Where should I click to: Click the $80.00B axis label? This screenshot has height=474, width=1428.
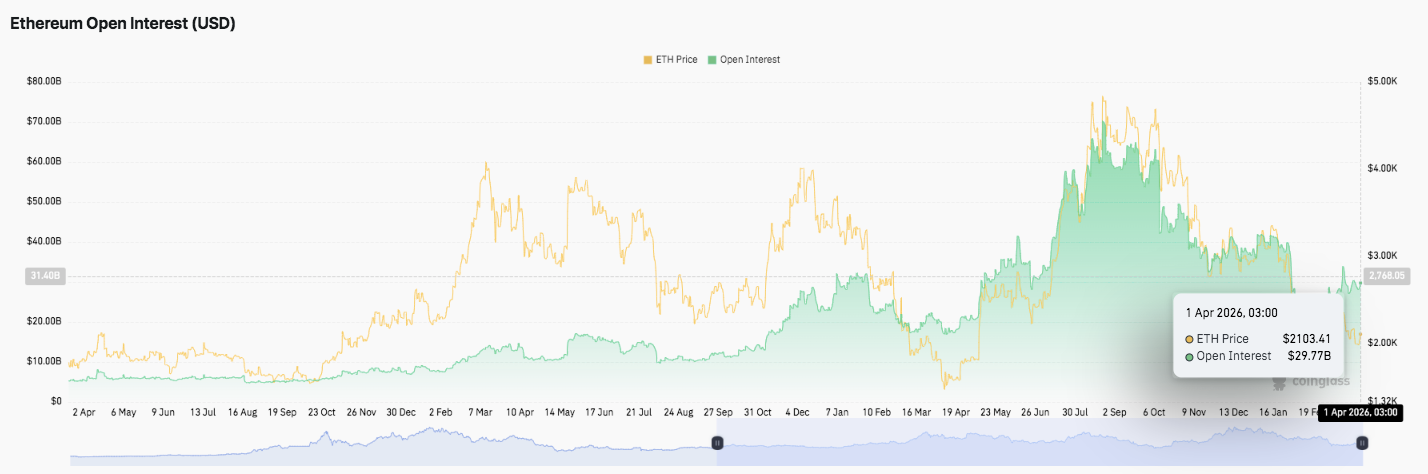[43, 81]
